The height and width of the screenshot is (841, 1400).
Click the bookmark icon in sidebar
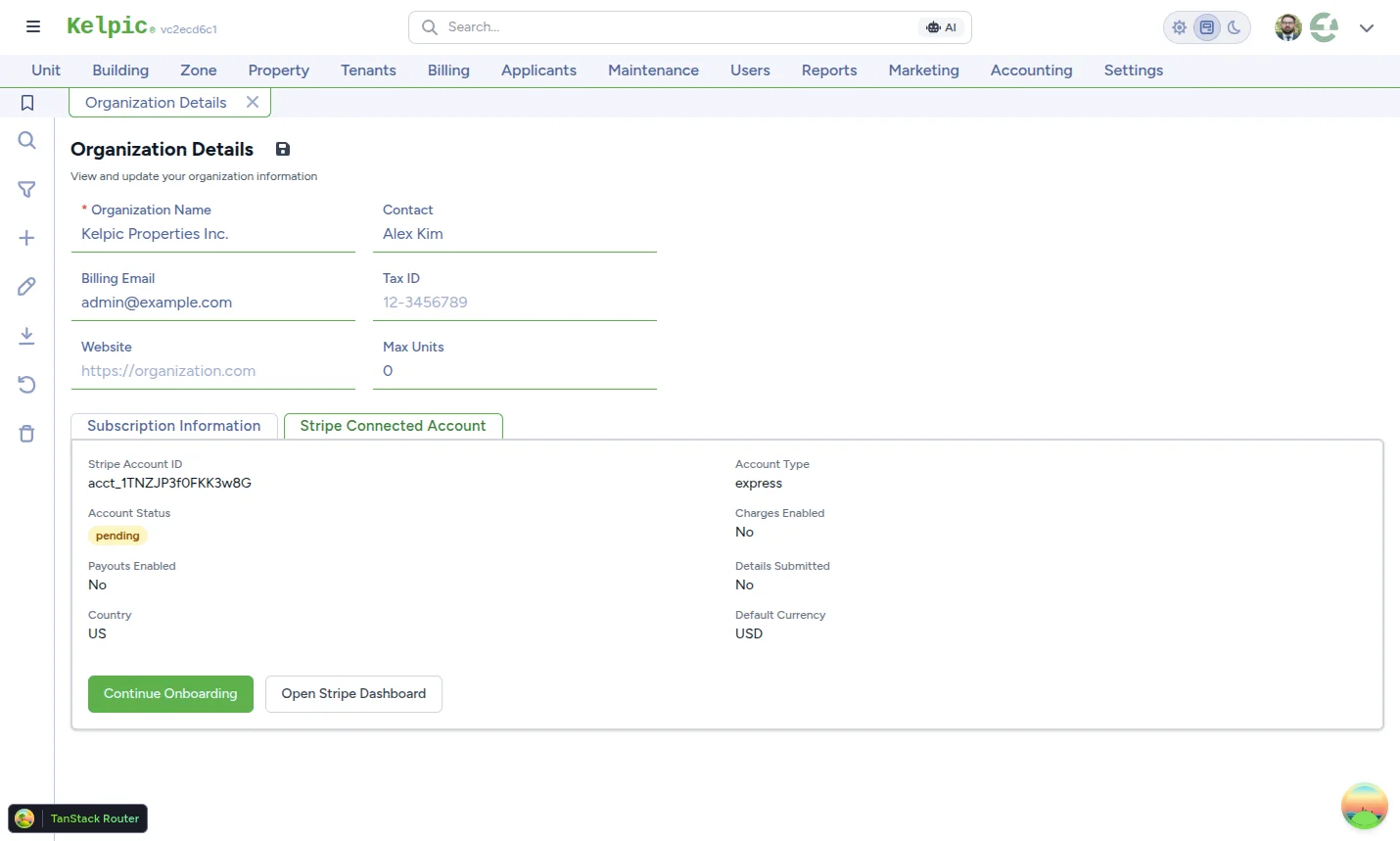click(27, 103)
